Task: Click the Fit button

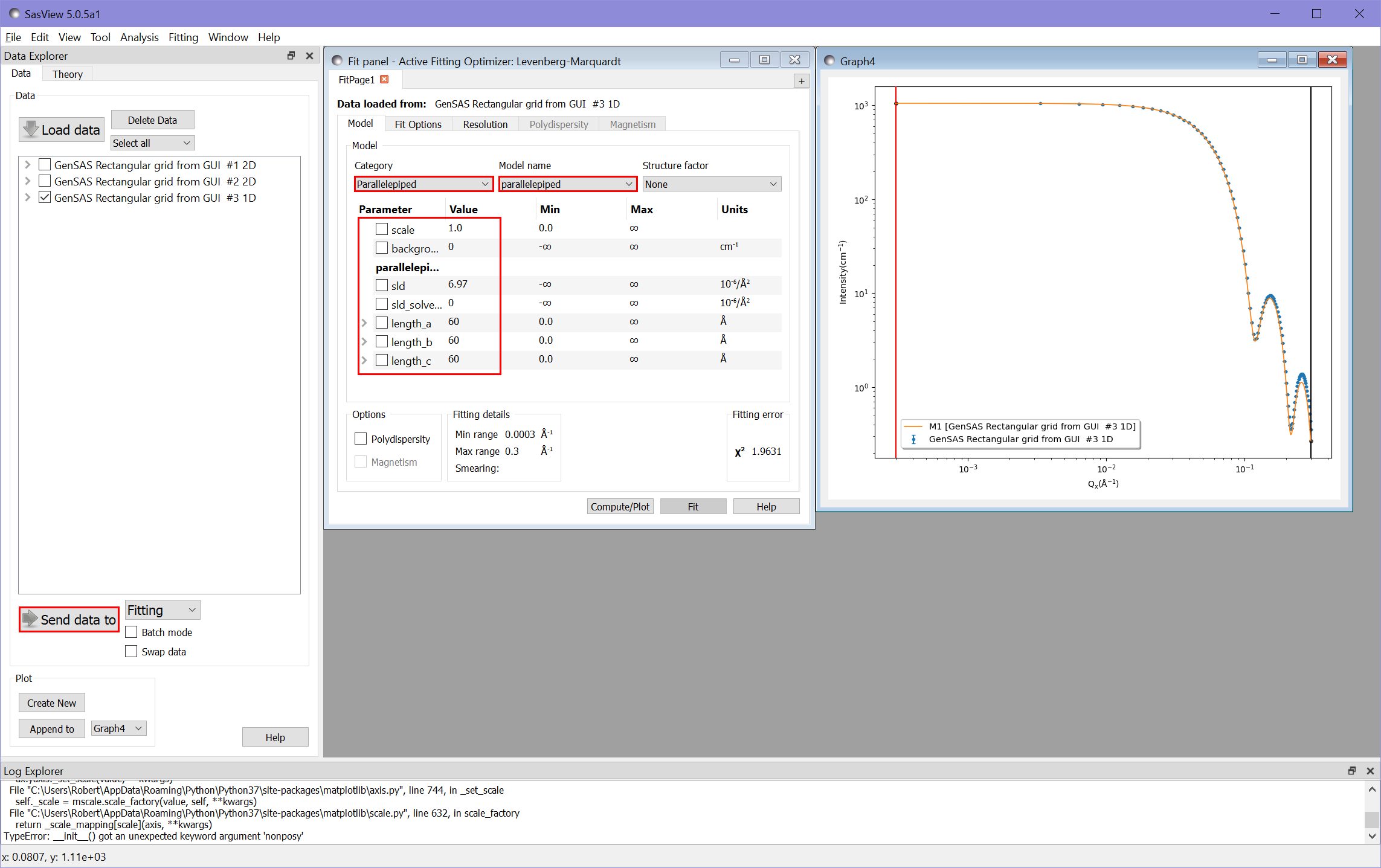Action: pos(693,506)
